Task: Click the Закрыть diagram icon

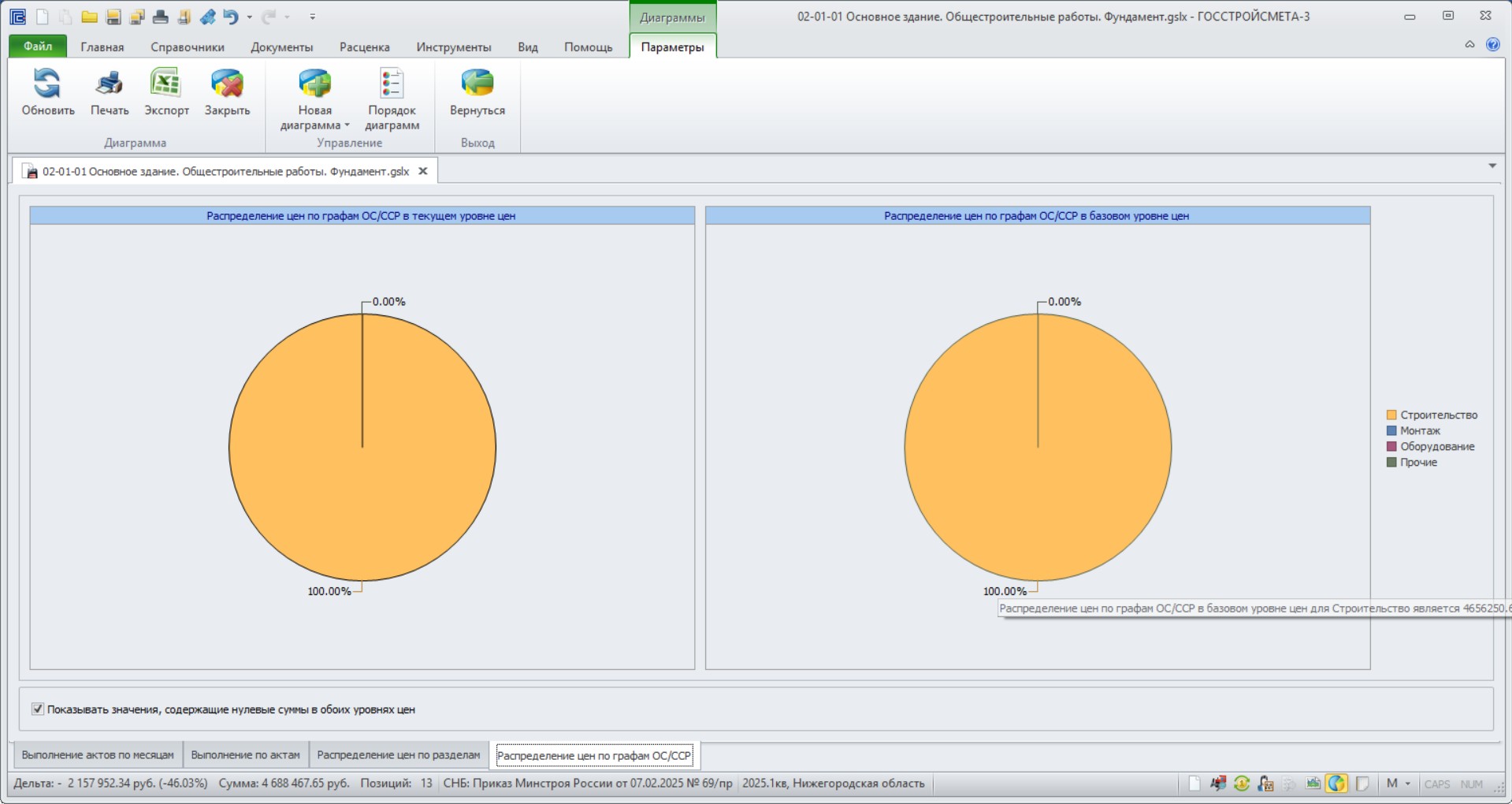Action: coord(227,84)
